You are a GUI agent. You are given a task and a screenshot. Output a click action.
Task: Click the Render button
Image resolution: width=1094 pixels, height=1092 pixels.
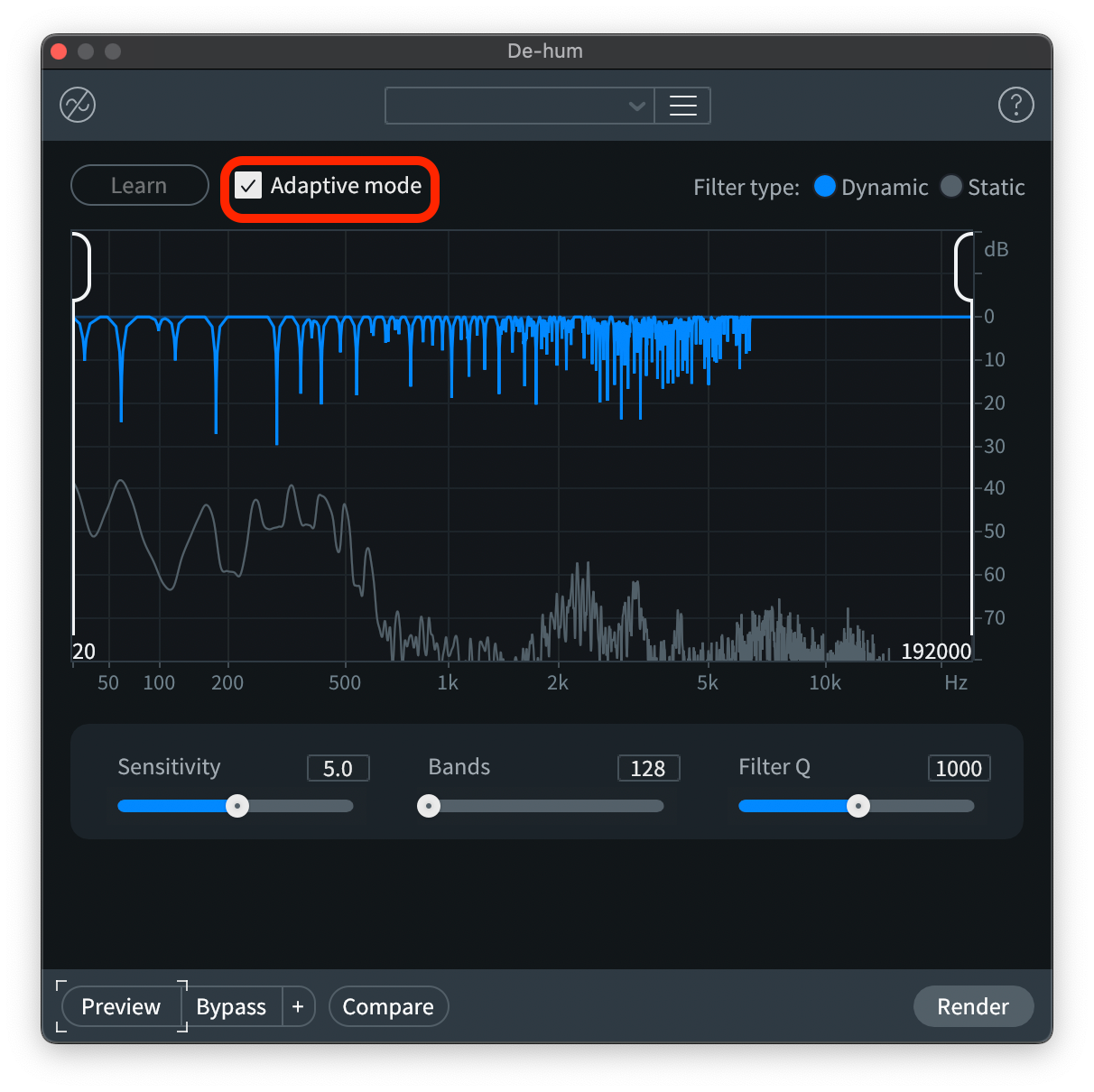(973, 1006)
